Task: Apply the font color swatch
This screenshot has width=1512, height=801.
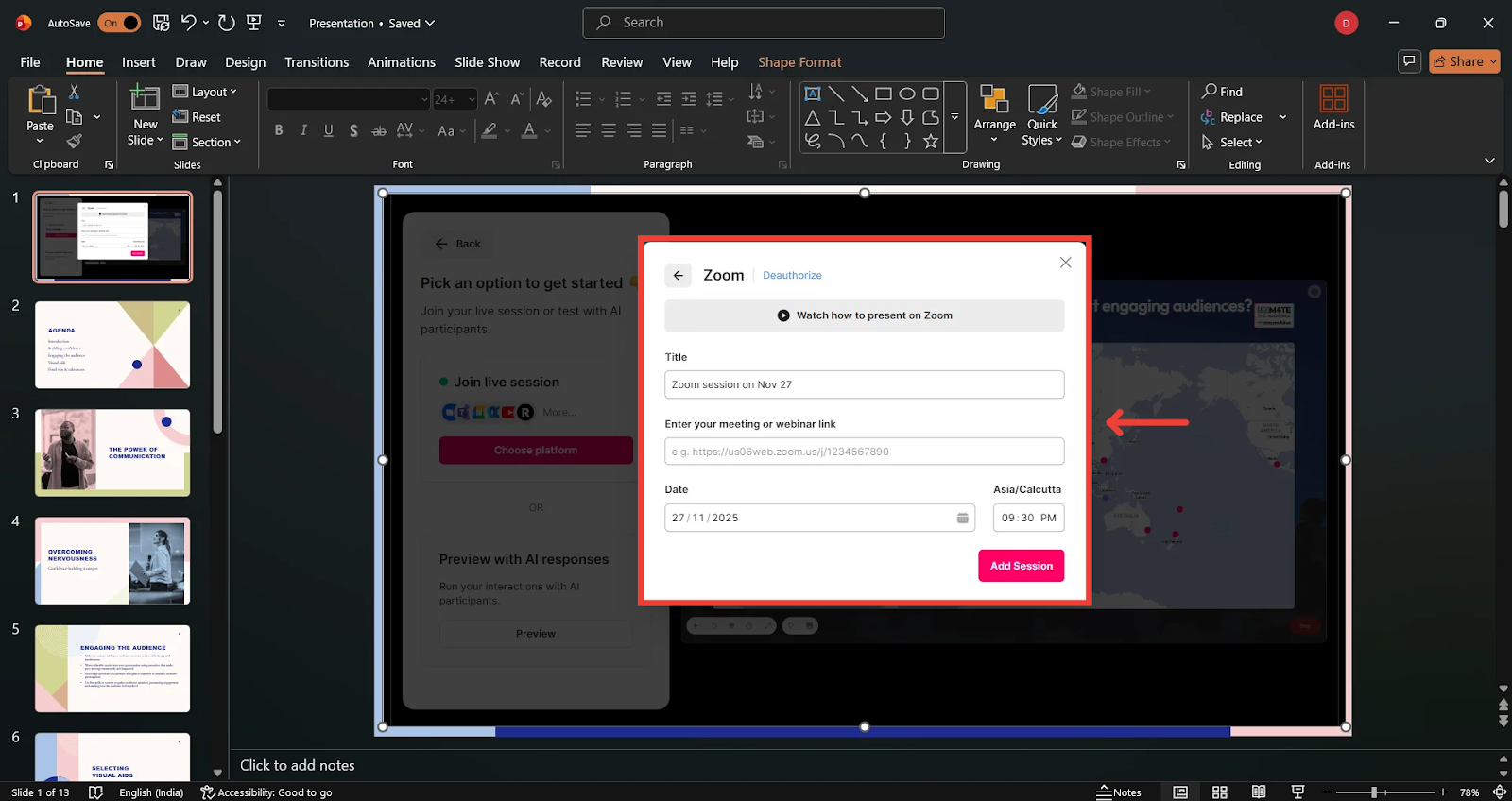Action: coord(529,130)
